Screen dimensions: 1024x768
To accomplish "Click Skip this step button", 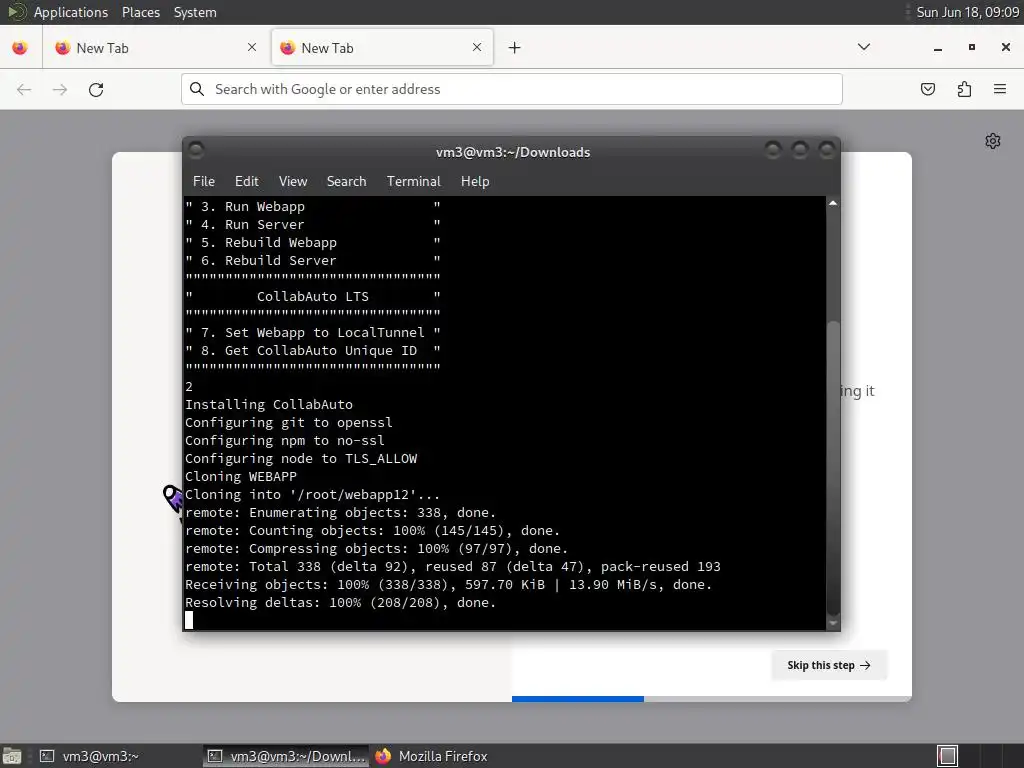I will [829, 665].
